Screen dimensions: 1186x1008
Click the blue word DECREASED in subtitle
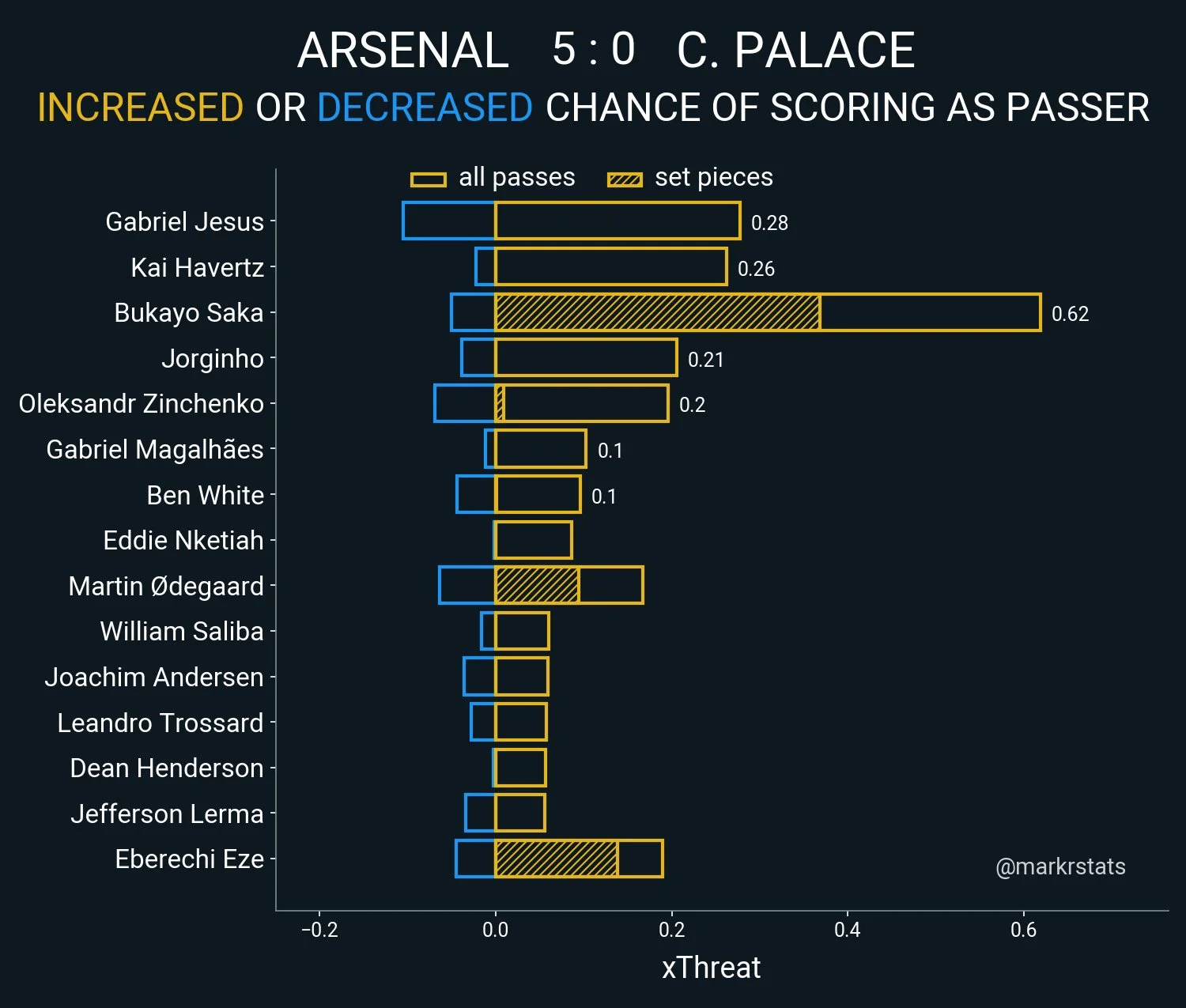[x=425, y=108]
